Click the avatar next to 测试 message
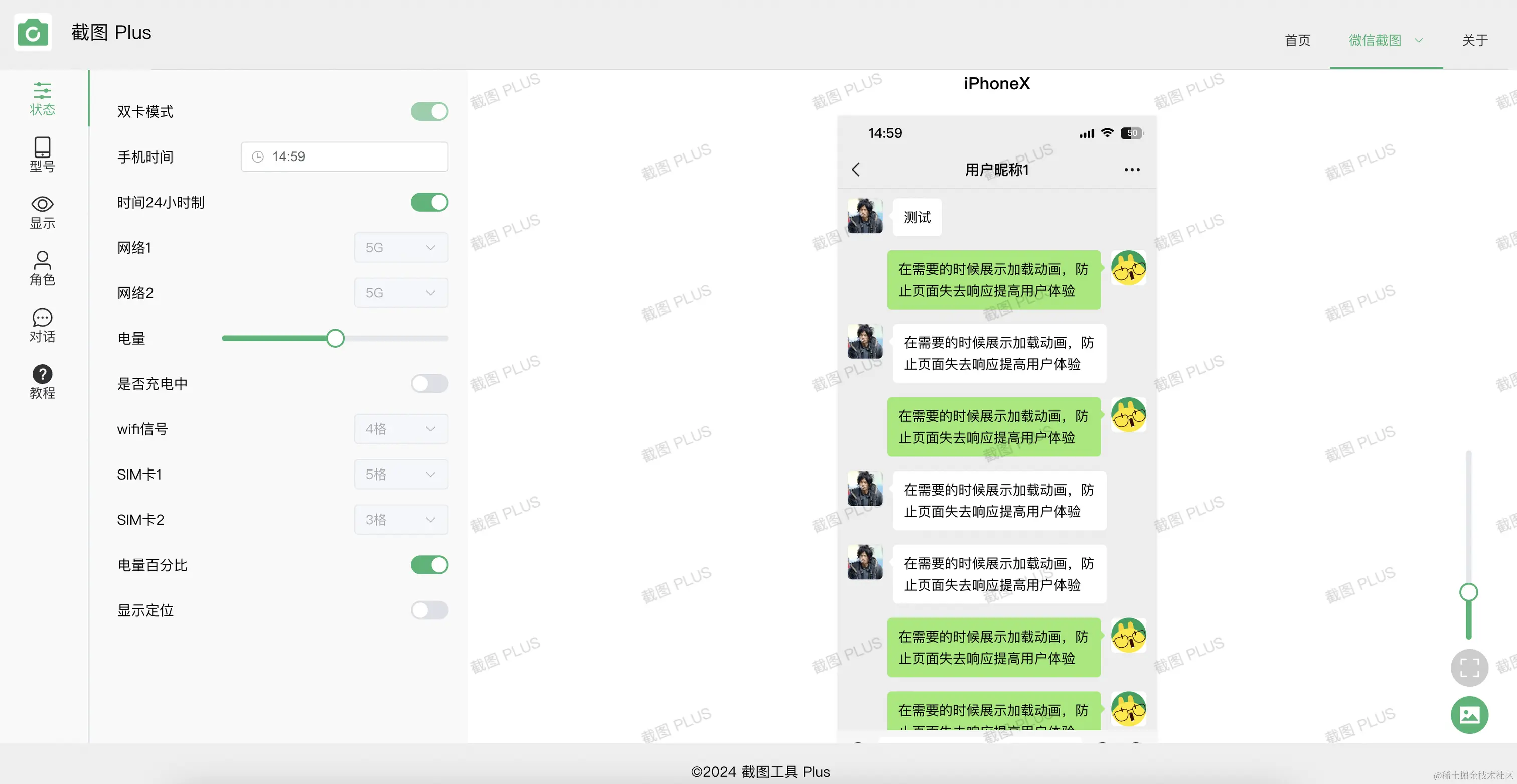Screen dimensions: 1517x784 click(865, 216)
